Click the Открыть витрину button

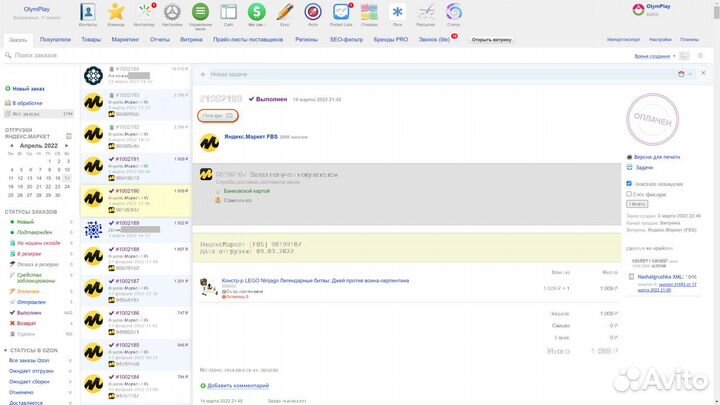491,40
